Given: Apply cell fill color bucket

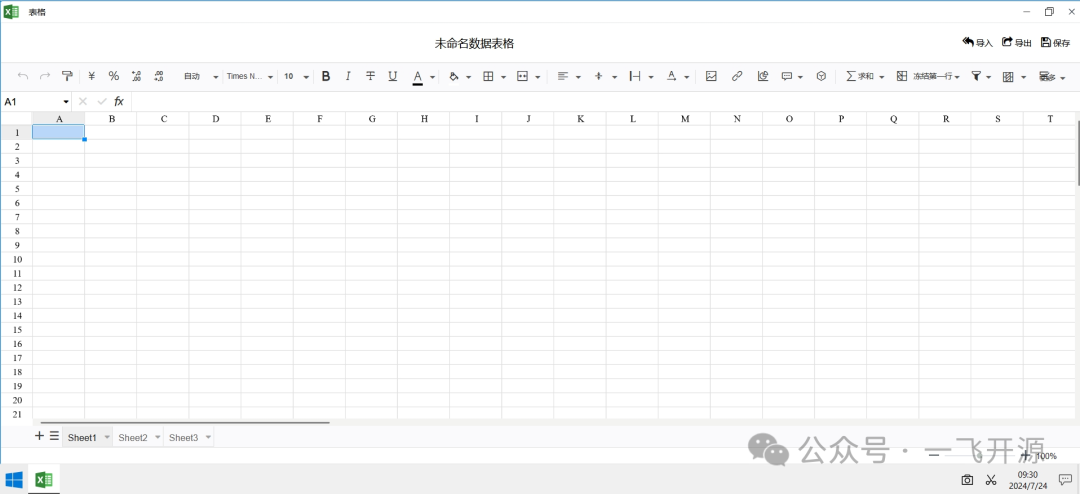Looking at the screenshot, I should [x=453, y=76].
